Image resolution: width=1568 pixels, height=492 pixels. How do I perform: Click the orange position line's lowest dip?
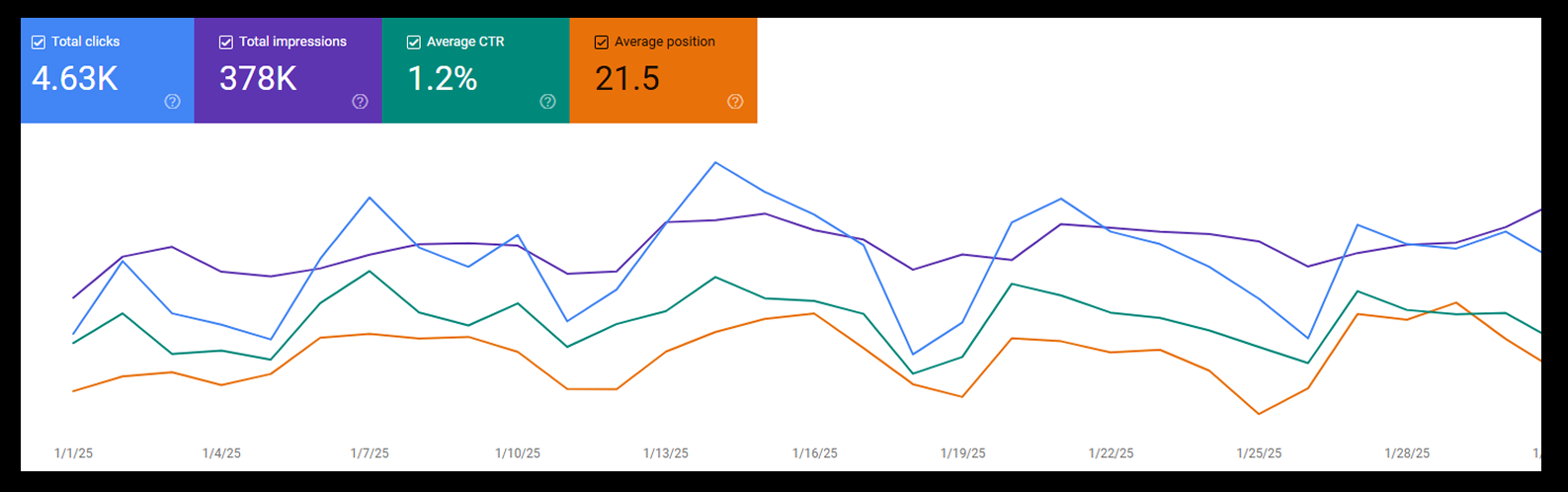pyautogui.click(x=1259, y=414)
